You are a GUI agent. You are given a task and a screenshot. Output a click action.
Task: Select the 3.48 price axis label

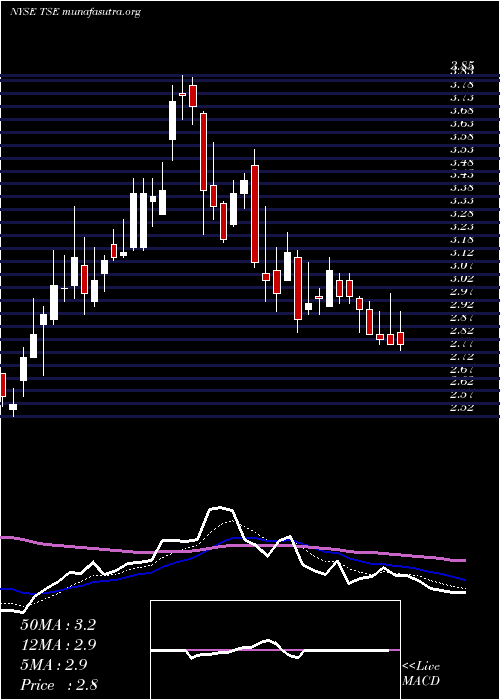tap(462, 162)
